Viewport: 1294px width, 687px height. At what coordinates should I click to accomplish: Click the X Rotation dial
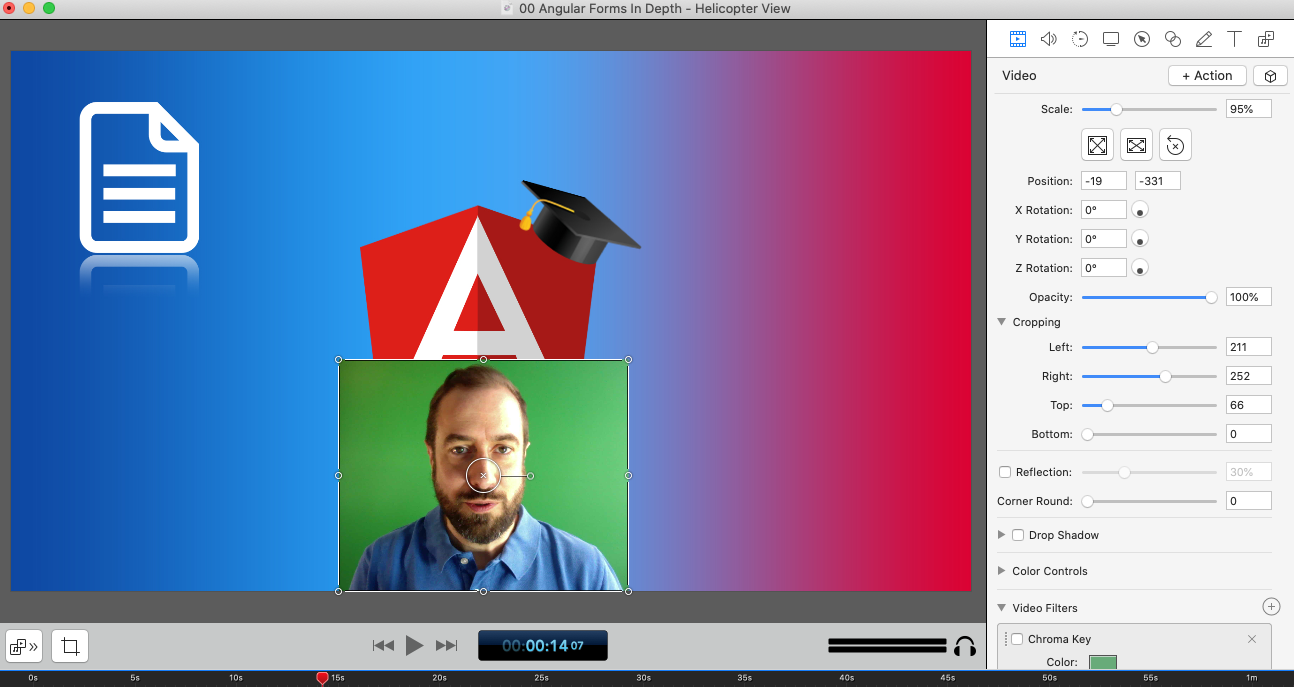[x=1139, y=210]
